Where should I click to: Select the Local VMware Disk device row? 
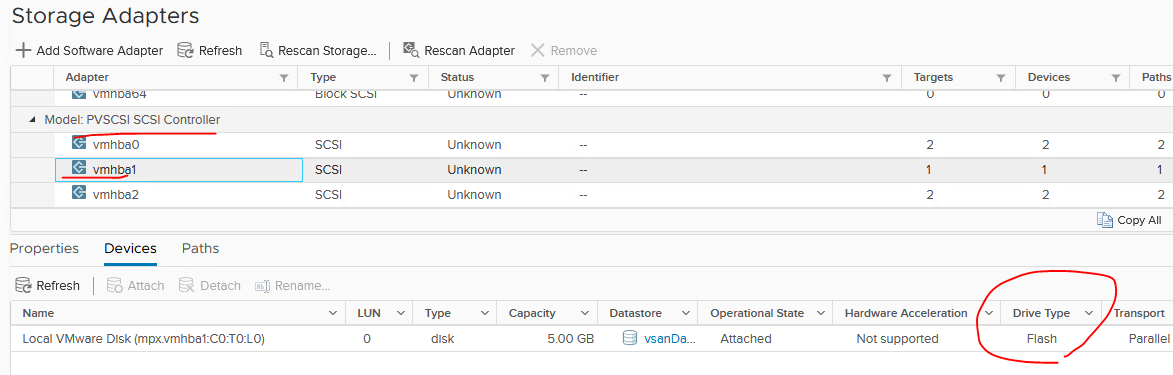[591, 338]
